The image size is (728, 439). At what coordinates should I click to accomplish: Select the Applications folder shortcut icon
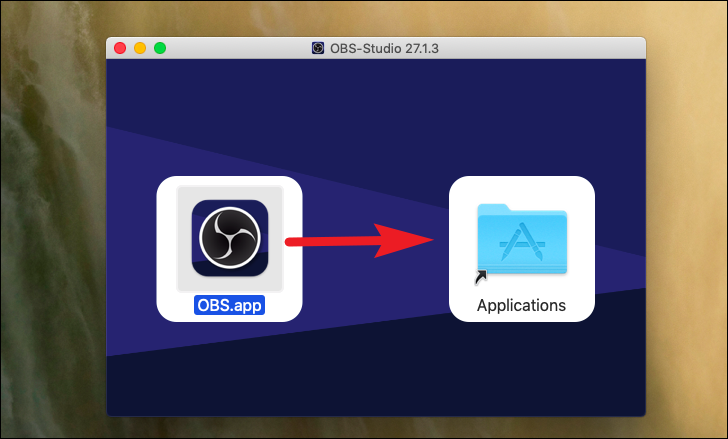pyautogui.click(x=522, y=239)
